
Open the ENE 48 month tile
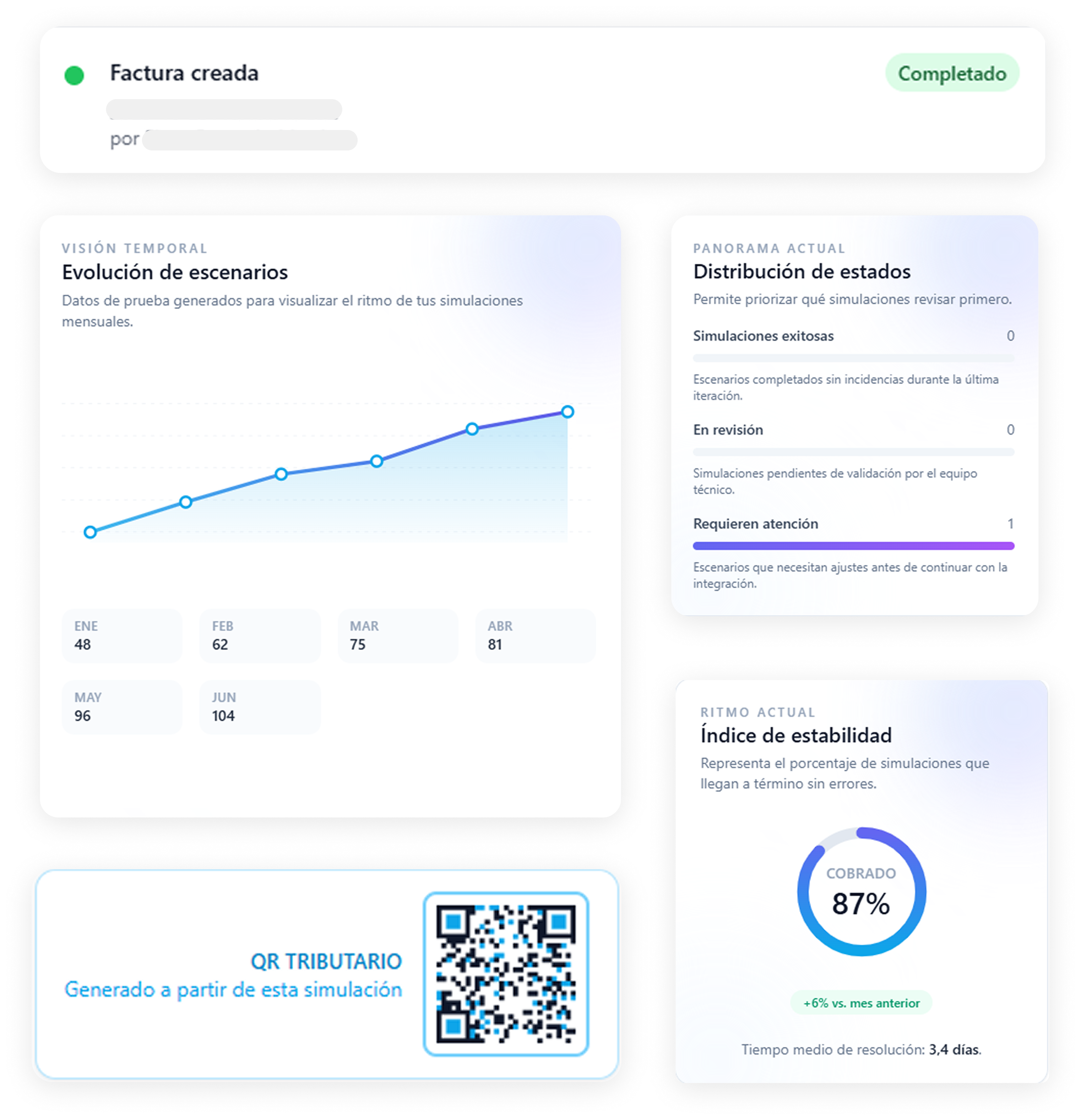(122, 635)
